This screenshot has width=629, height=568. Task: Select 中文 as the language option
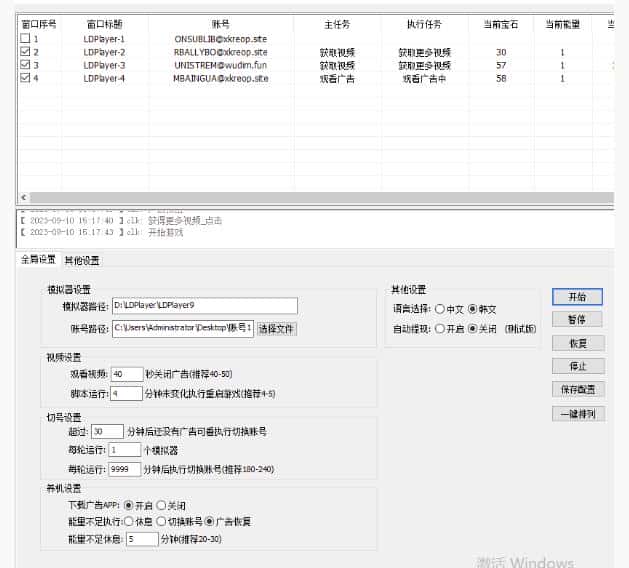tap(441, 309)
